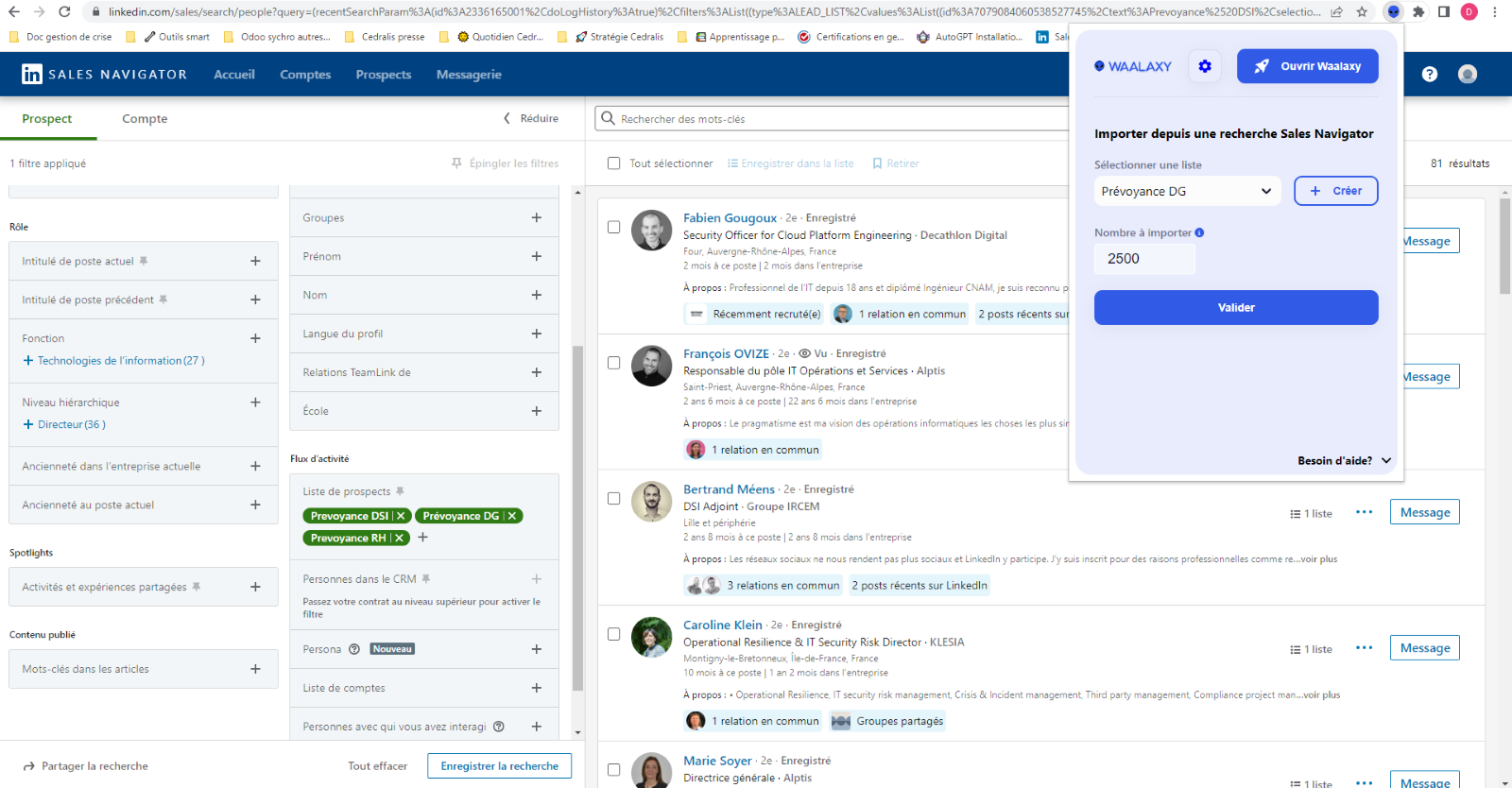Open more options for Caroline Klein
Image resolution: width=1512 pixels, height=788 pixels.
click(1364, 648)
